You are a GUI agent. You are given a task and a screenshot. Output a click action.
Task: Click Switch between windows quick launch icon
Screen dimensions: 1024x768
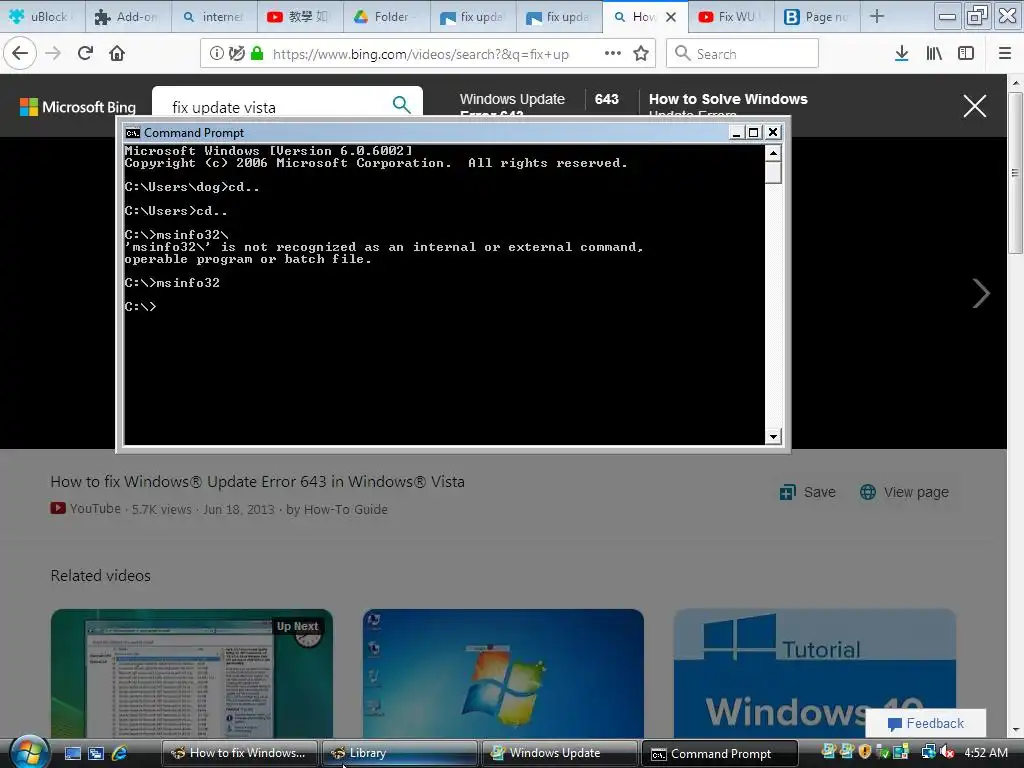(x=96, y=754)
